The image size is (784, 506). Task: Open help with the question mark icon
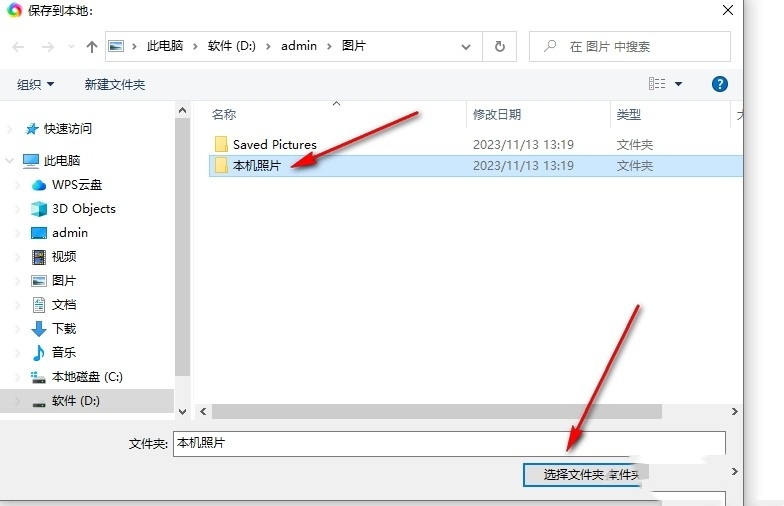pyautogui.click(x=720, y=84)
